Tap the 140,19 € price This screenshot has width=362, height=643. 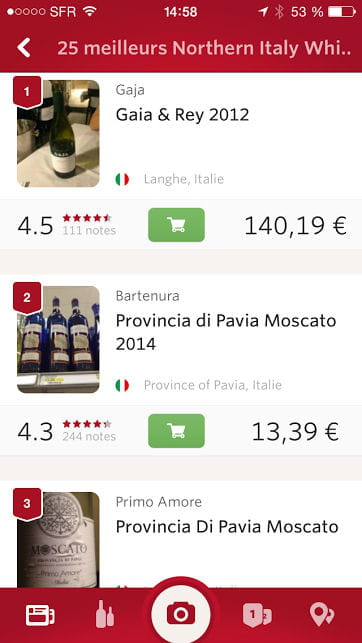tap(296, 226)
